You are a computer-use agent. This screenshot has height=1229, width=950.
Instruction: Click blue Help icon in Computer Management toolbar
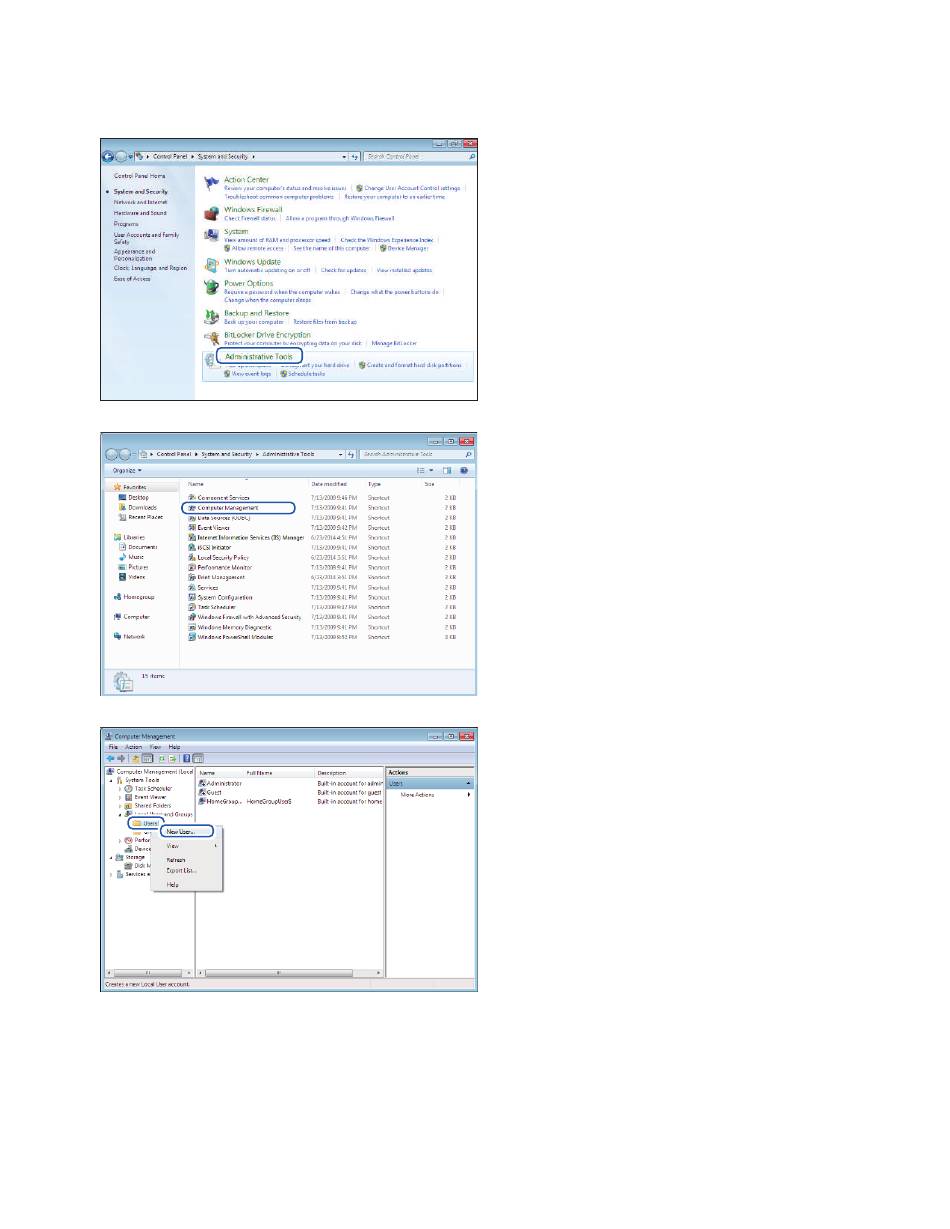pyautogui.click(x=186, y=758)
